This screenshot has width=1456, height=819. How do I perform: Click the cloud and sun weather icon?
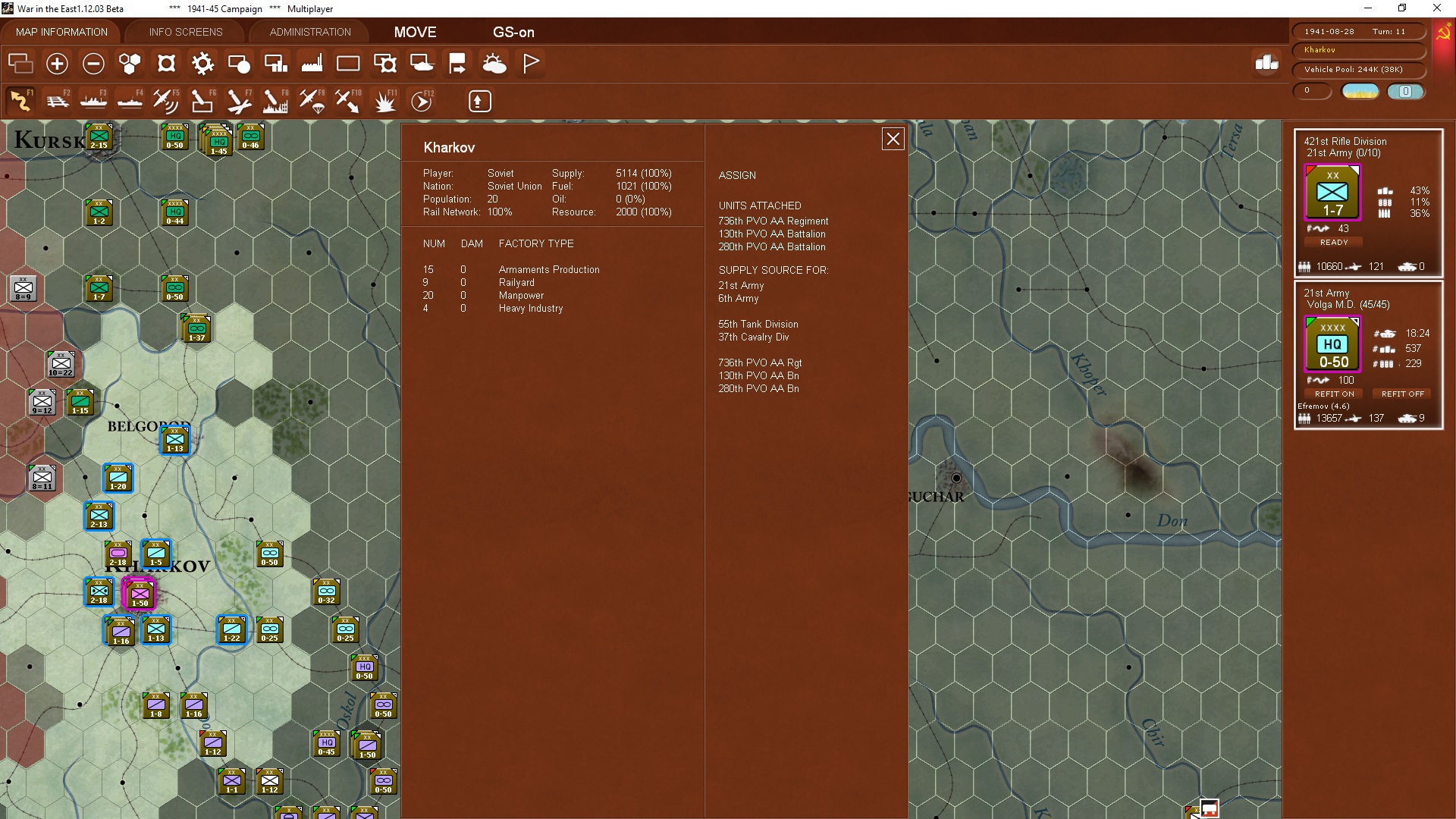(494, 64)
